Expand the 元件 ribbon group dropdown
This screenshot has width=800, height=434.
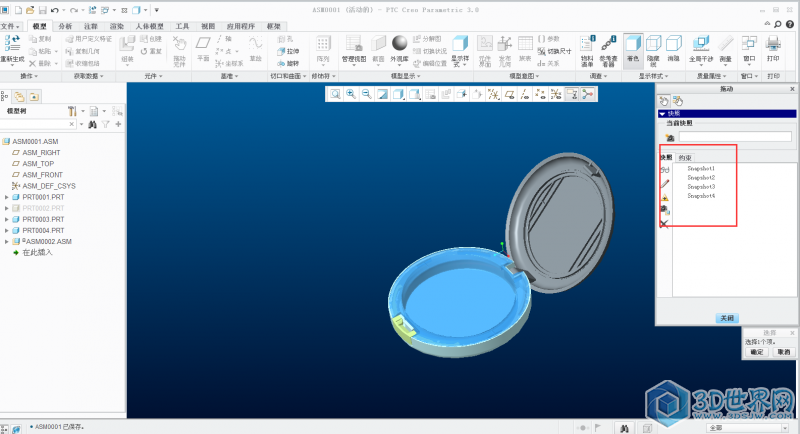pos(153,76)
